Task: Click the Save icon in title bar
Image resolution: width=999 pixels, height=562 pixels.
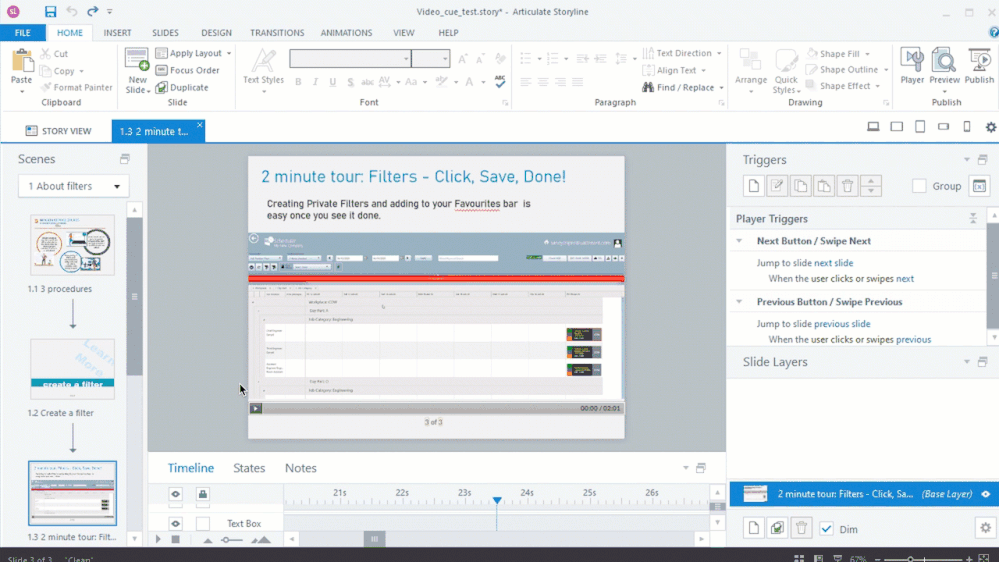Action: [50, 11]
